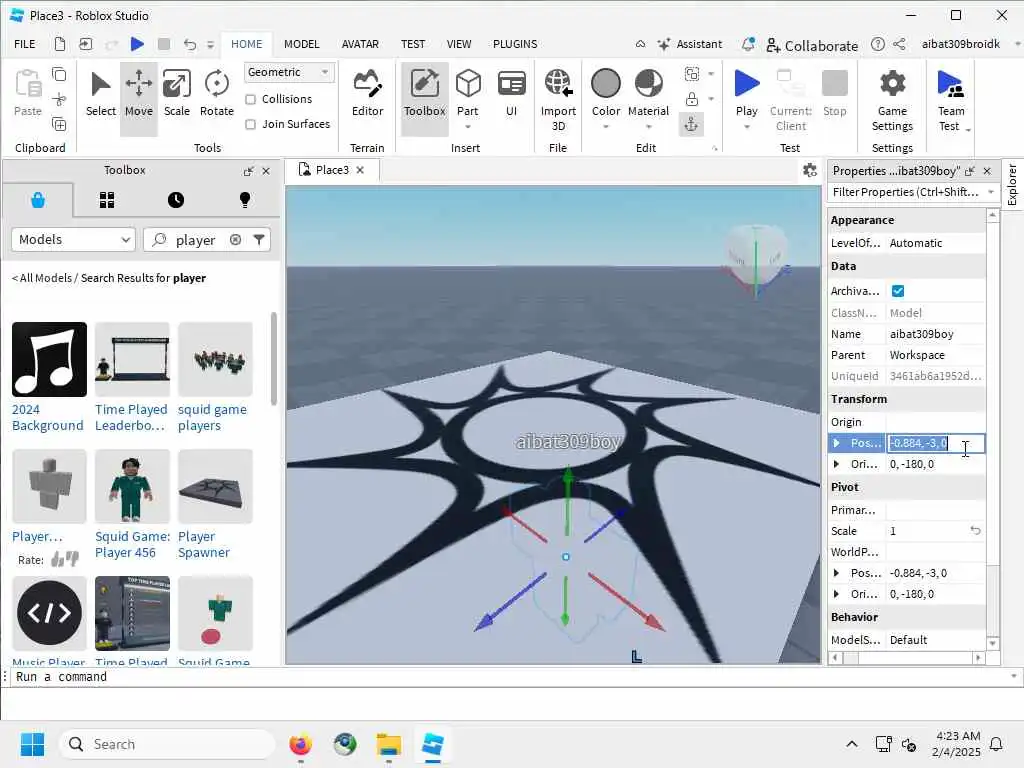Enable the Join Surfaces checkbox
The height and width of the screenshot is (768, 1024).
coord(250,124)
